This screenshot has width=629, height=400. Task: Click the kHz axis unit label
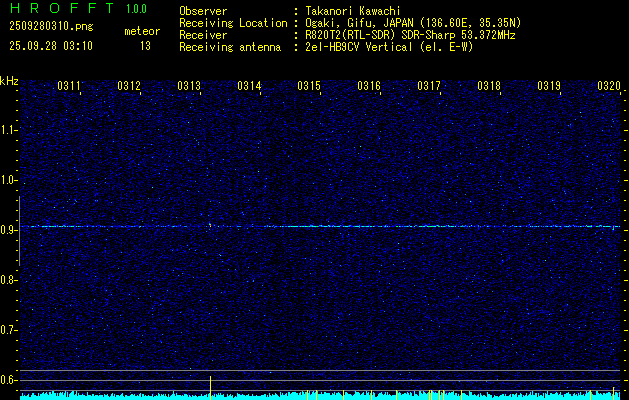tap(9, 81)
